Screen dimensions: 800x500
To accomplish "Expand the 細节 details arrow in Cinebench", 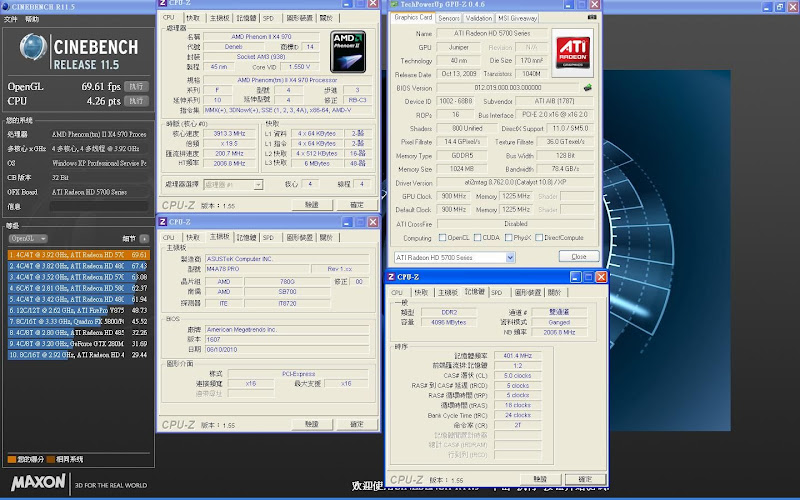I will [x=145, y=238].
